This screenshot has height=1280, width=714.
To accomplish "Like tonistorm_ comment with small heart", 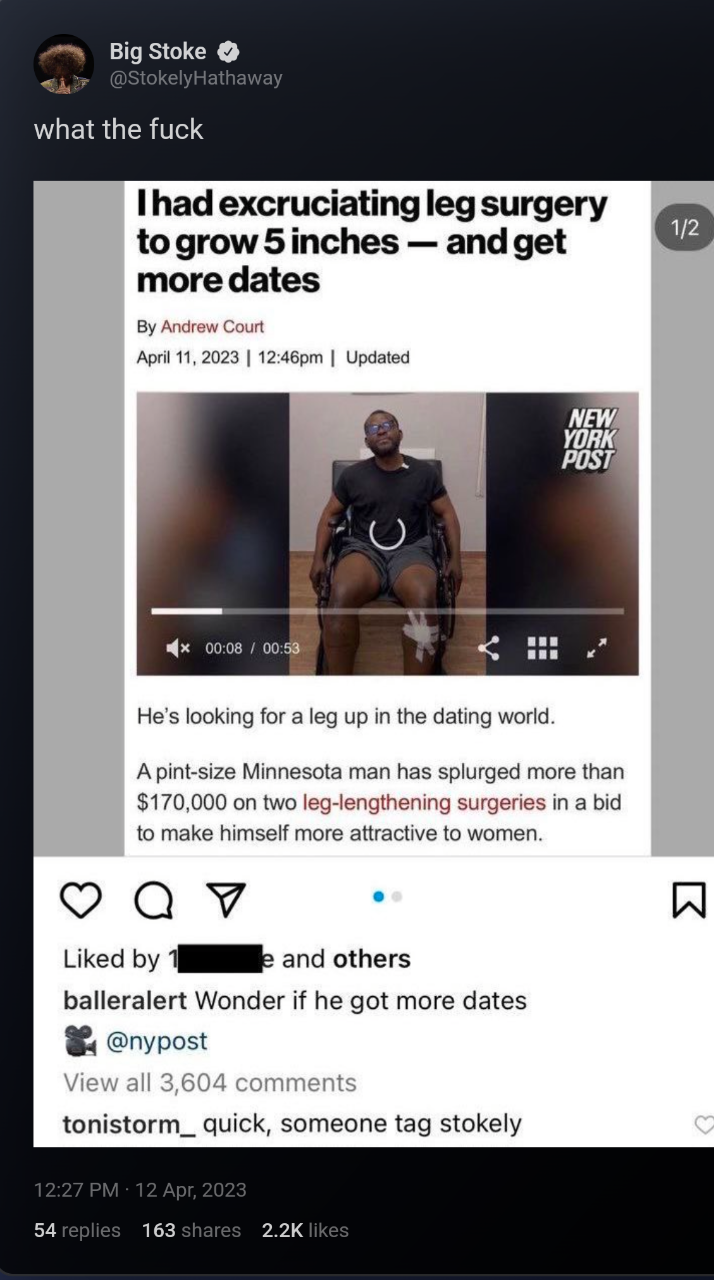I will [704, 1124].
